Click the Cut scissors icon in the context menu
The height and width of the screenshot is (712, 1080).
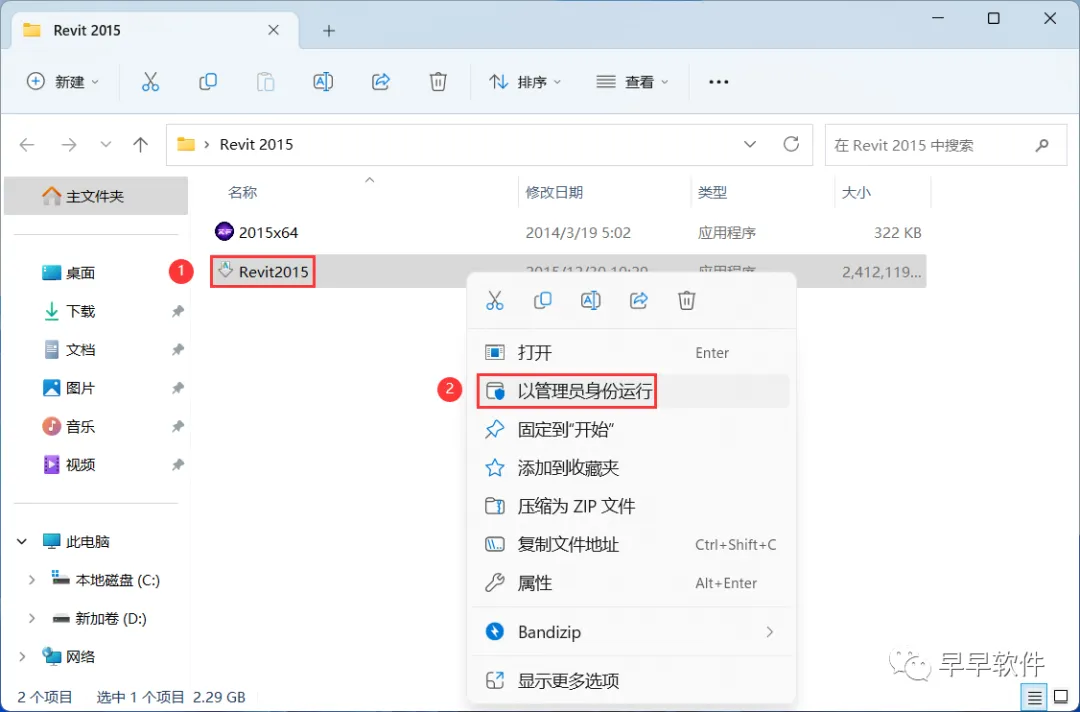(x=495, y=300)
